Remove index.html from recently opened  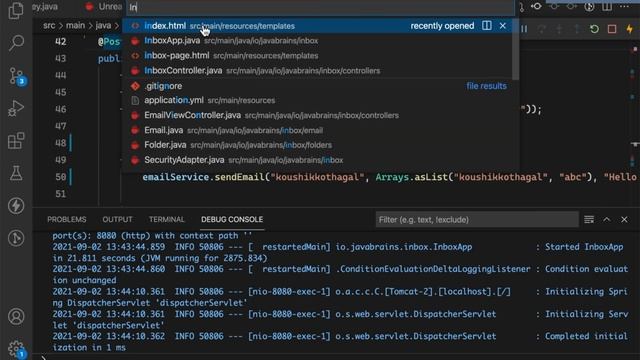(x=502, y=26)
